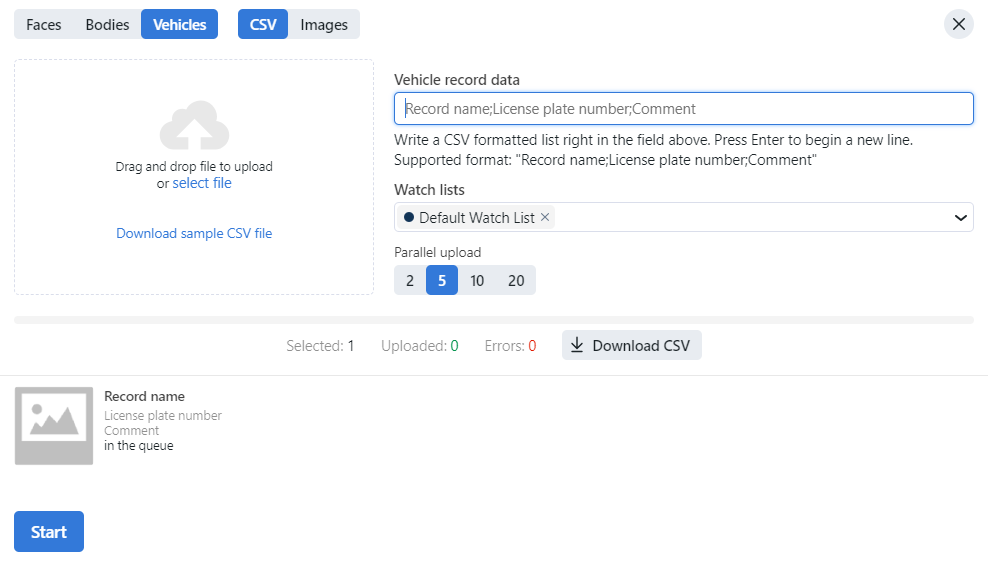Image resolution: width=988 pixels, height=564 pixels.
Task: Switch to the Faces tab
Action: tap(43, 25)
